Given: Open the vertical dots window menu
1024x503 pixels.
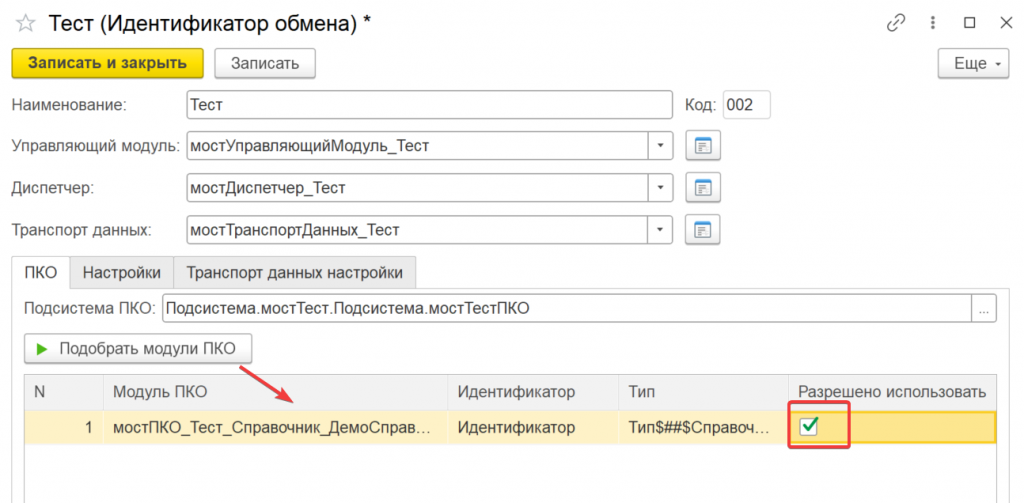Looking at the screenshot, I should (932, 24).
